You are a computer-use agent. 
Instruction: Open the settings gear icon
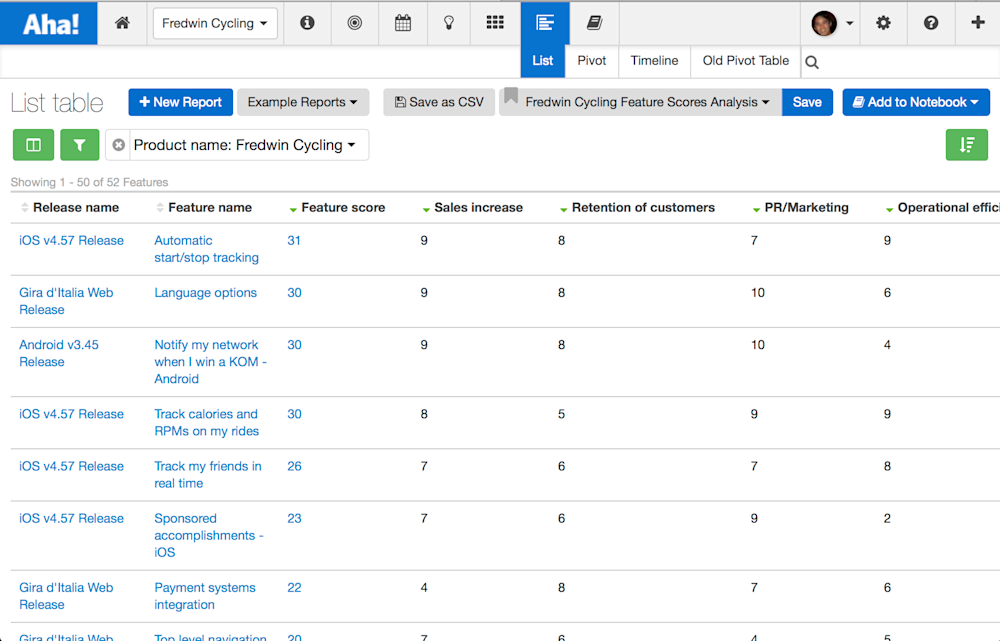point(883,22)
